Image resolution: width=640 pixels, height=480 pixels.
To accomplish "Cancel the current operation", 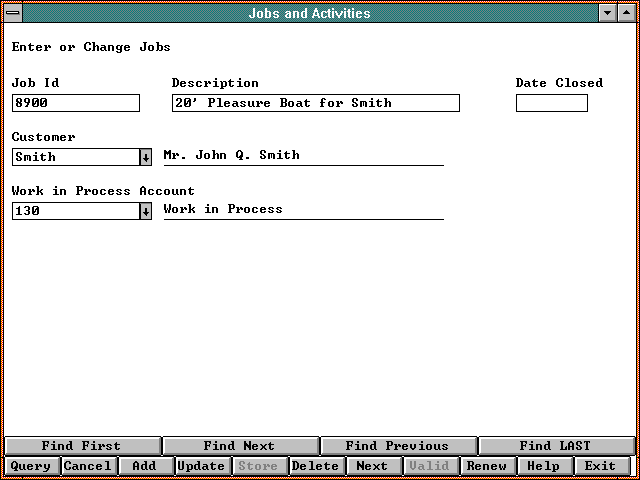I will 88,466.
